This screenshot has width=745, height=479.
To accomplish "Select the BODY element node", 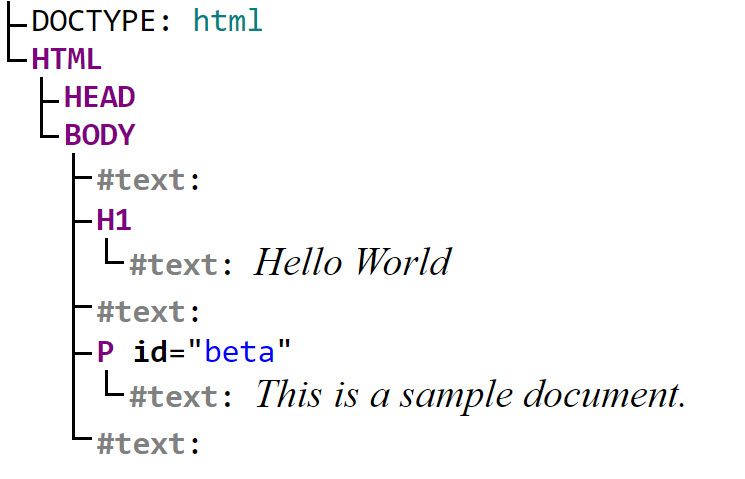I will coord(100,135).
